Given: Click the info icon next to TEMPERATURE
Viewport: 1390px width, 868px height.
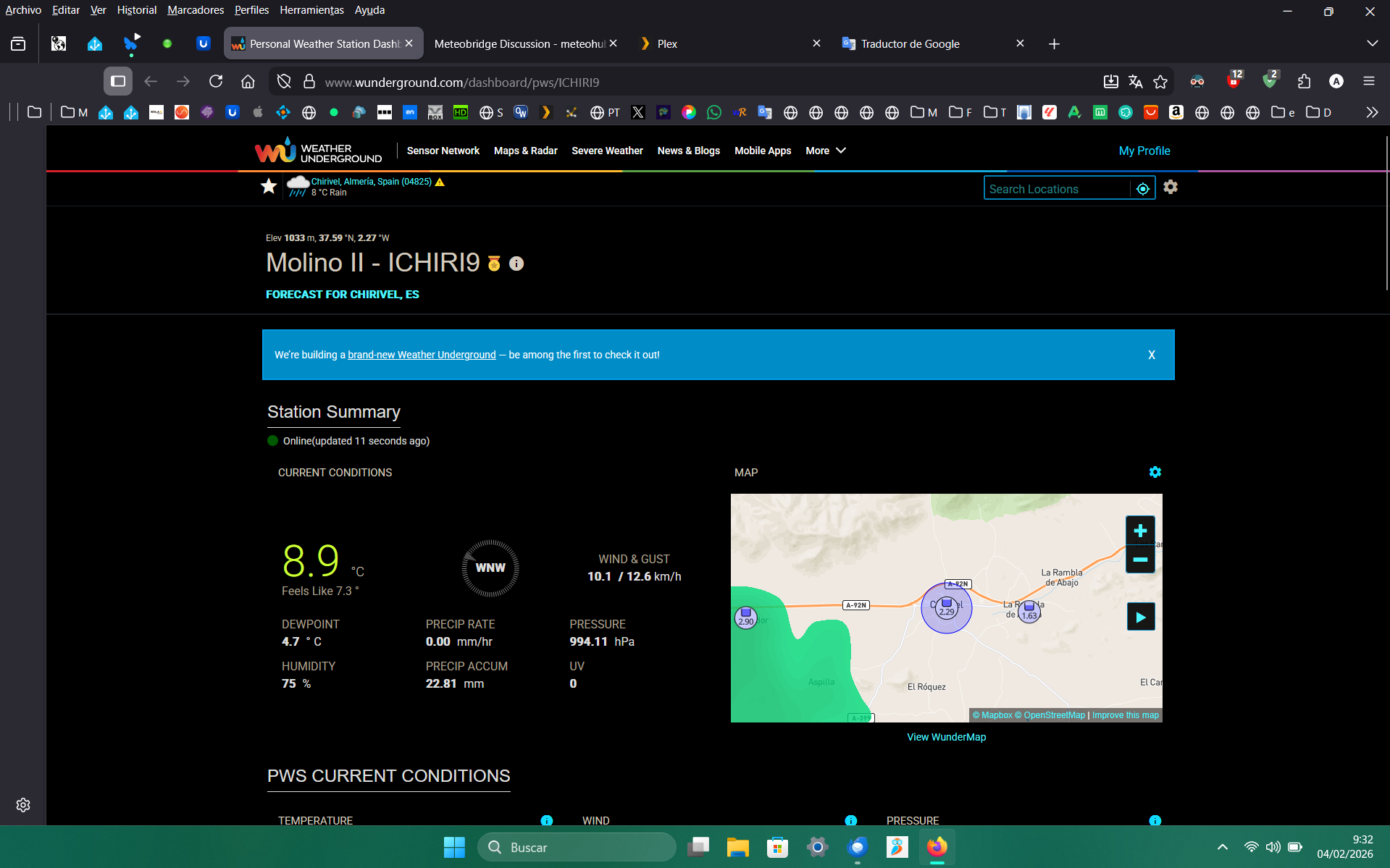Looking at the screenshot, I should [x=546, y=820].
